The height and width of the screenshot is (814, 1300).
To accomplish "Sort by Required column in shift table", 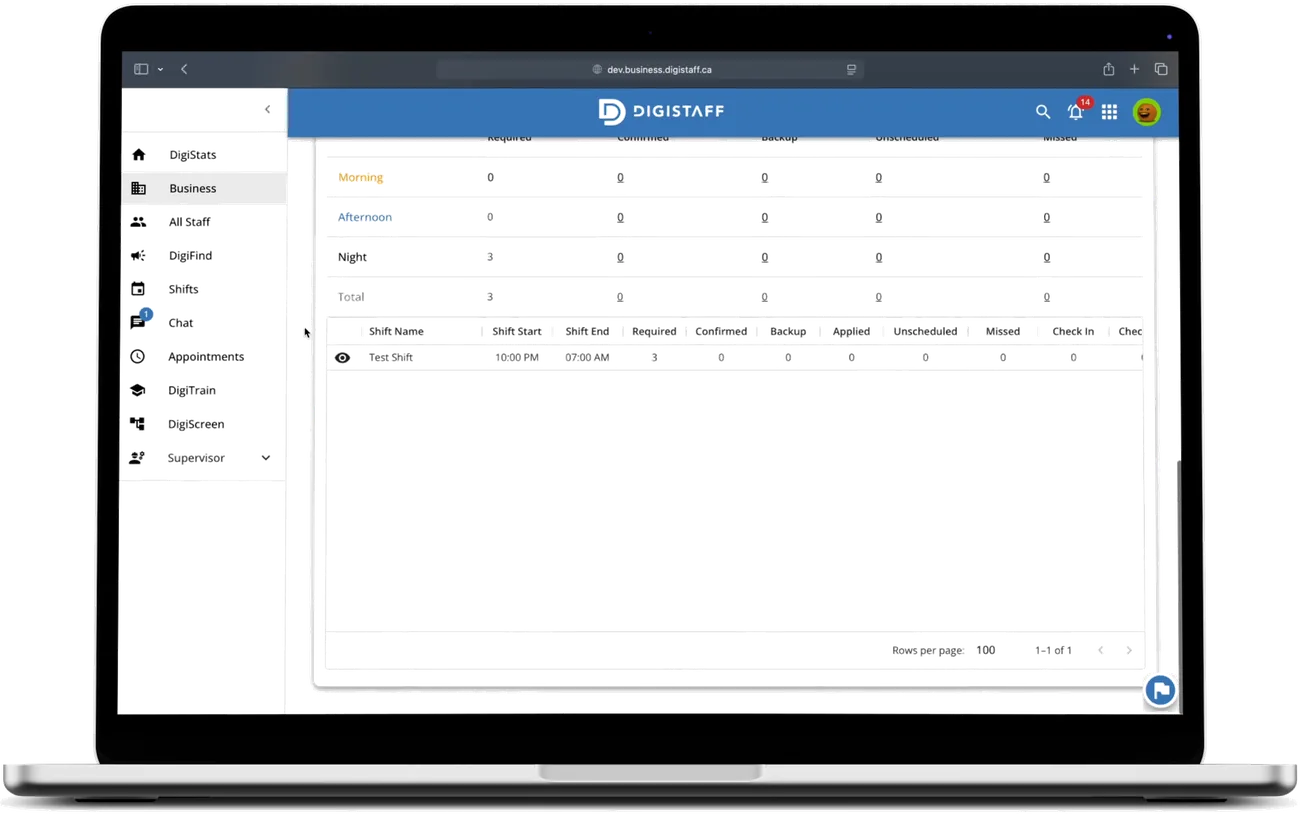I will (654, 331).
